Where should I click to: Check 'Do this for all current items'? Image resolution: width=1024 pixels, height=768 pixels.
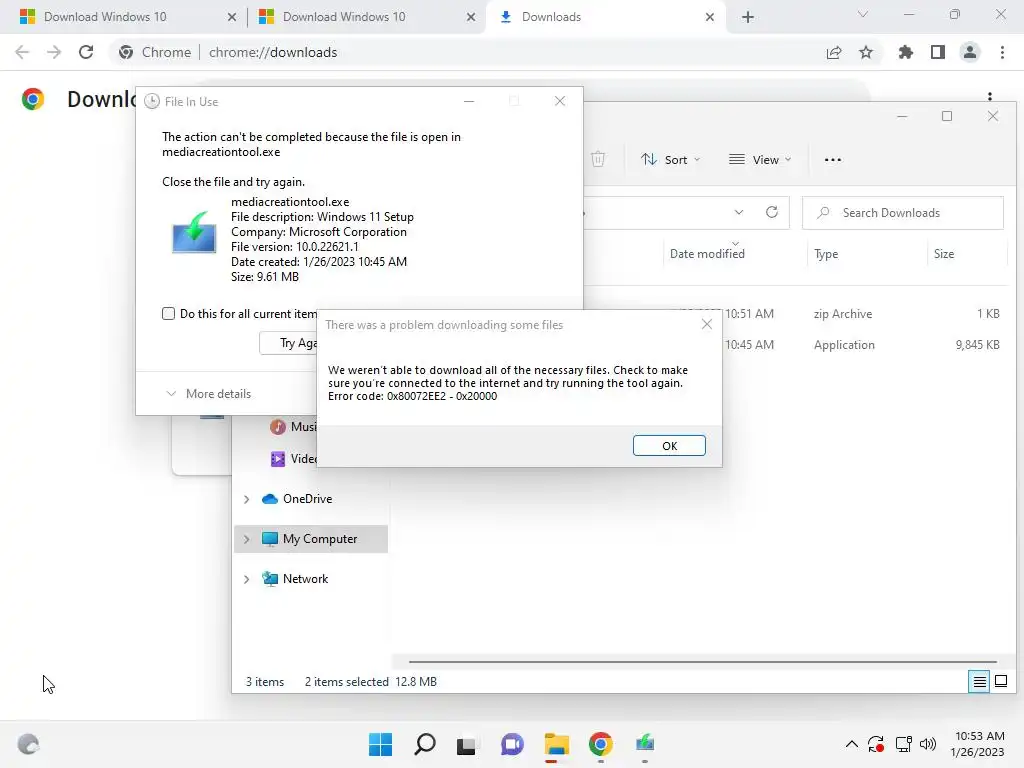[168, 313]
